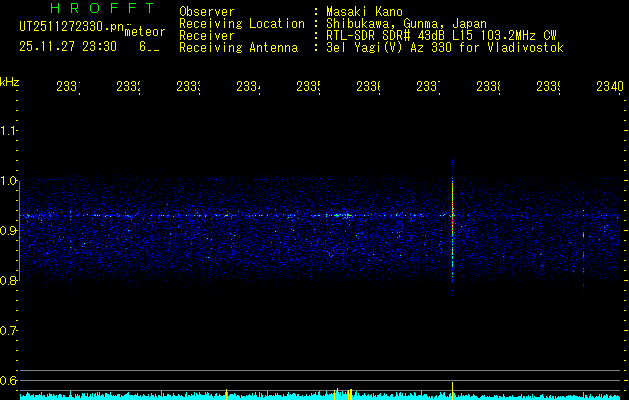Click the cyan signal level strip at bottom
The height and width of the screenshot is (400, 629).
tap(320, 396)
